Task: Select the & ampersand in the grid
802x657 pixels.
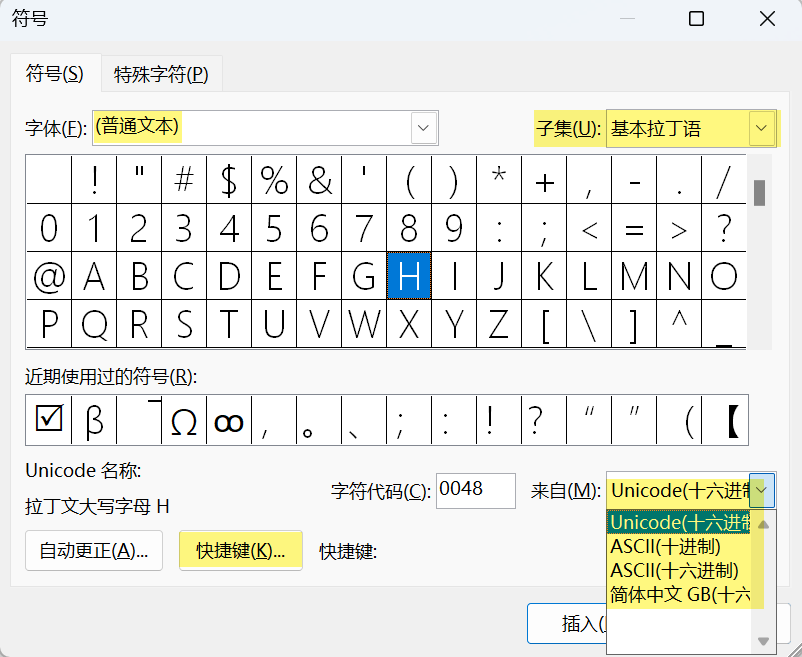Action: (x=319, y=179)
